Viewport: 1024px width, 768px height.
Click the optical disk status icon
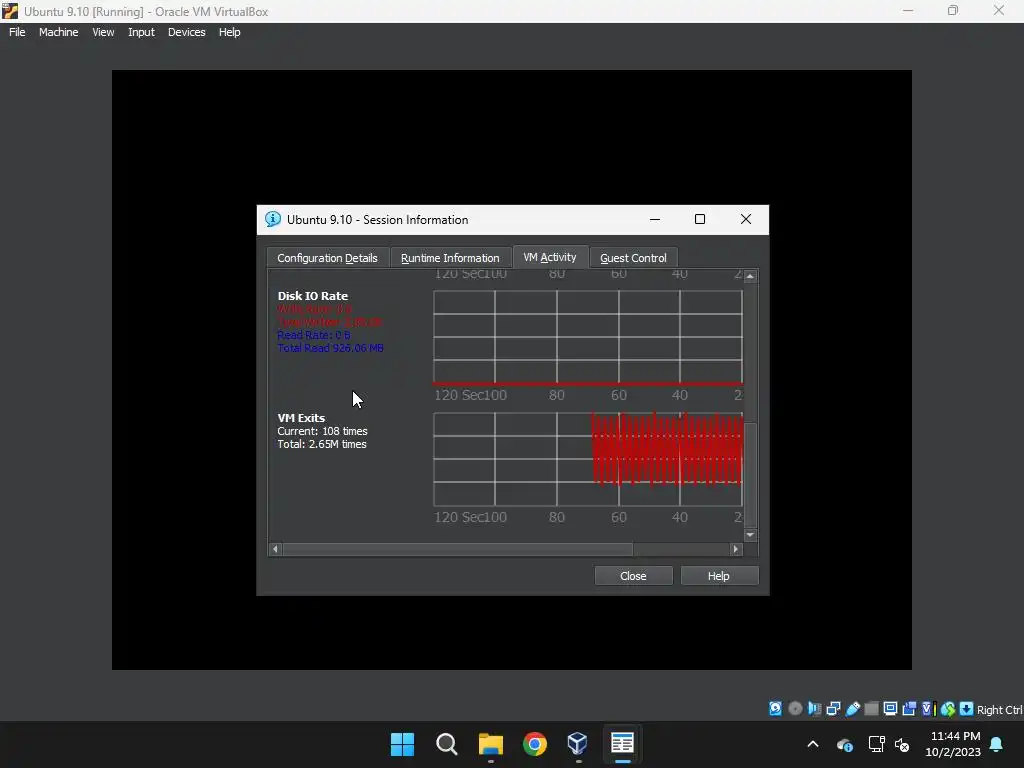pos(795,709)
